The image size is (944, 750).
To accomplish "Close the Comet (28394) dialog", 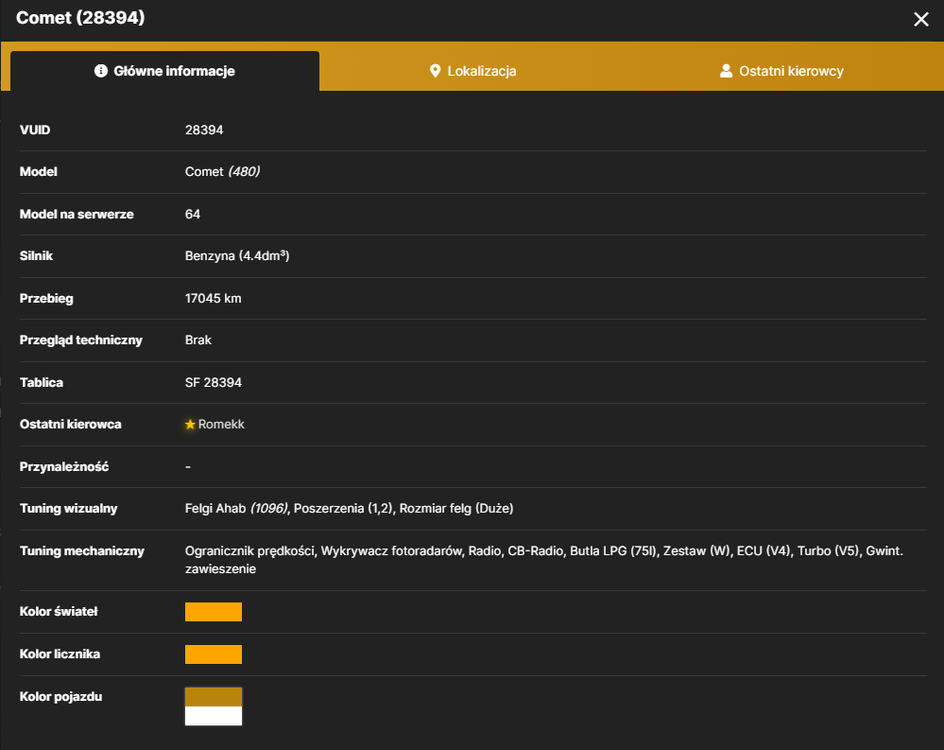I will pyautogui.click(x=921, y=19).
